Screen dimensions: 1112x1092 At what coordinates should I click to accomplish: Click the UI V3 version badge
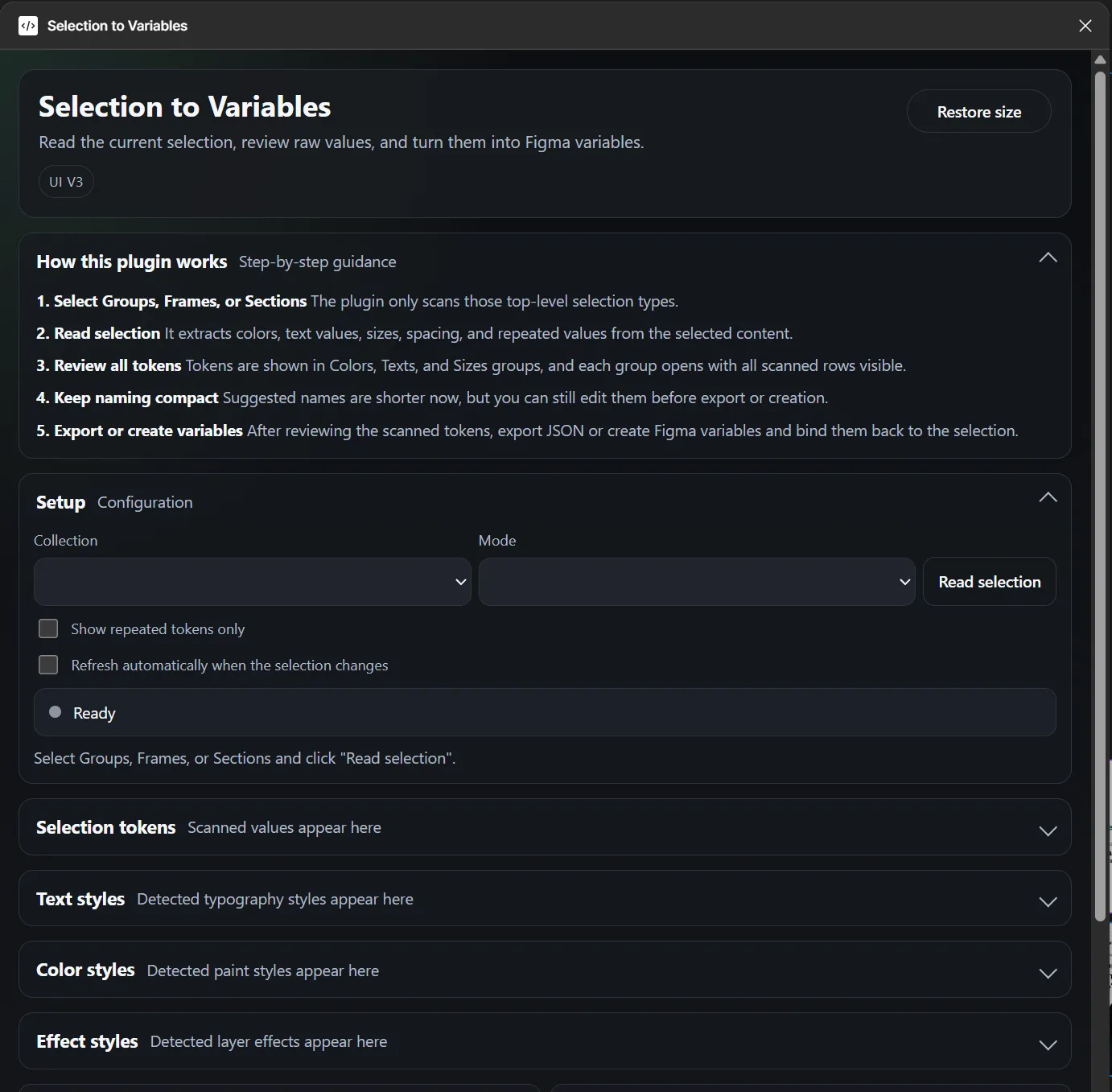click(66, 182)
